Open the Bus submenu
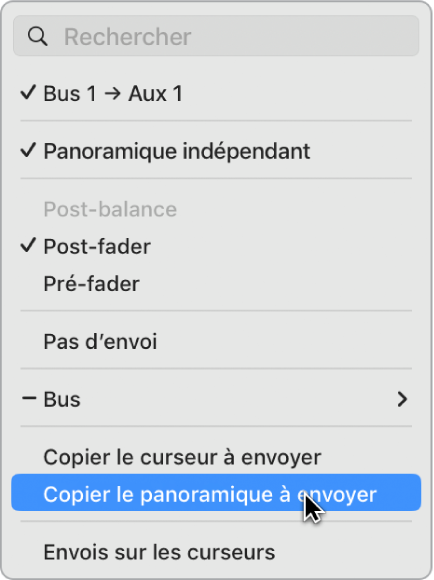 click(216, 399)
